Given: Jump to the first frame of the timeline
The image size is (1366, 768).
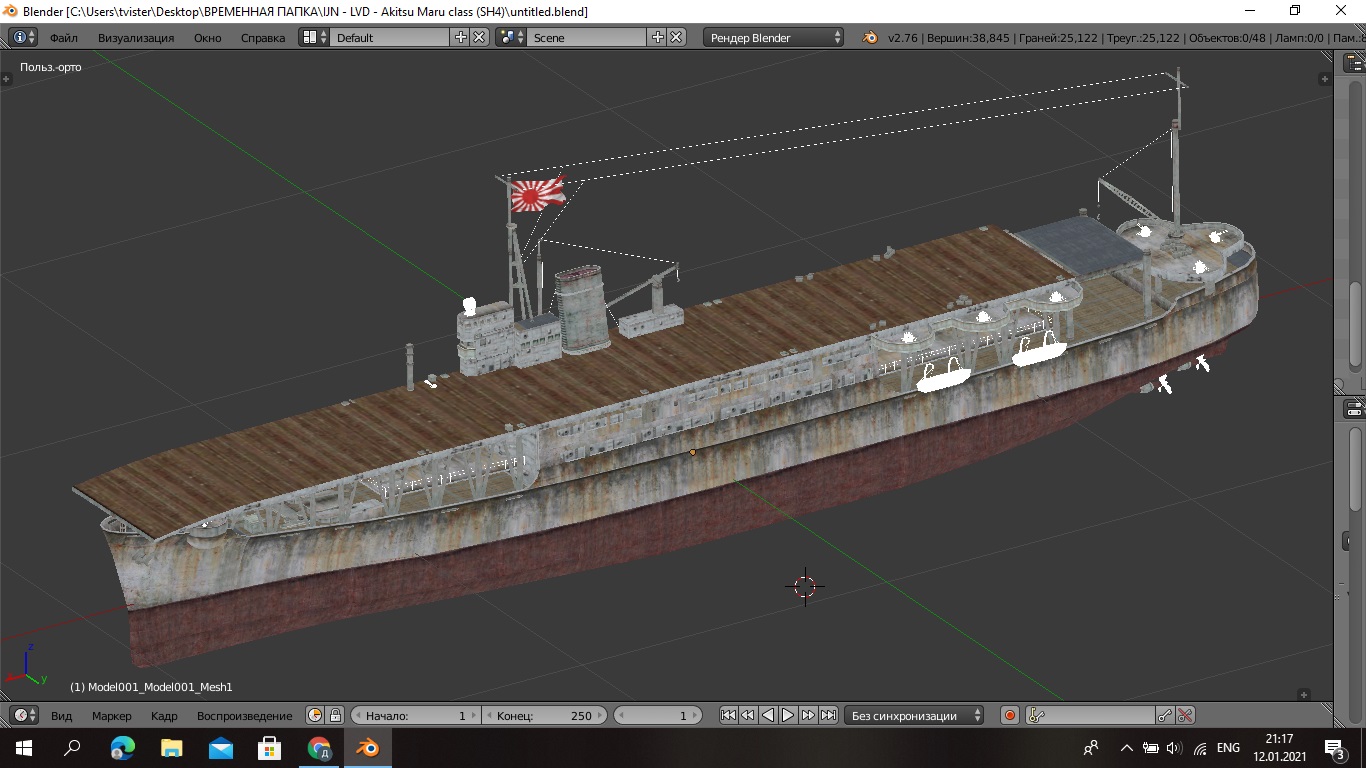Looking at the screenshot, I should [x=728, y=715].
